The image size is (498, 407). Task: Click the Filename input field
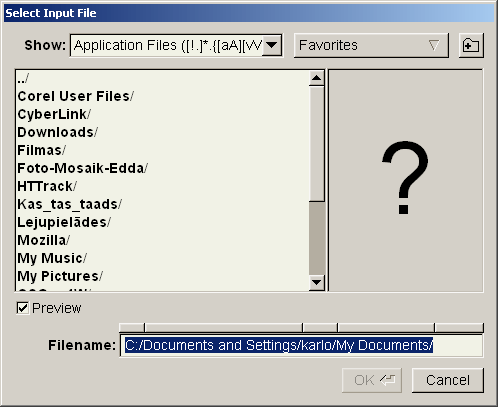[x=301, y=345]
